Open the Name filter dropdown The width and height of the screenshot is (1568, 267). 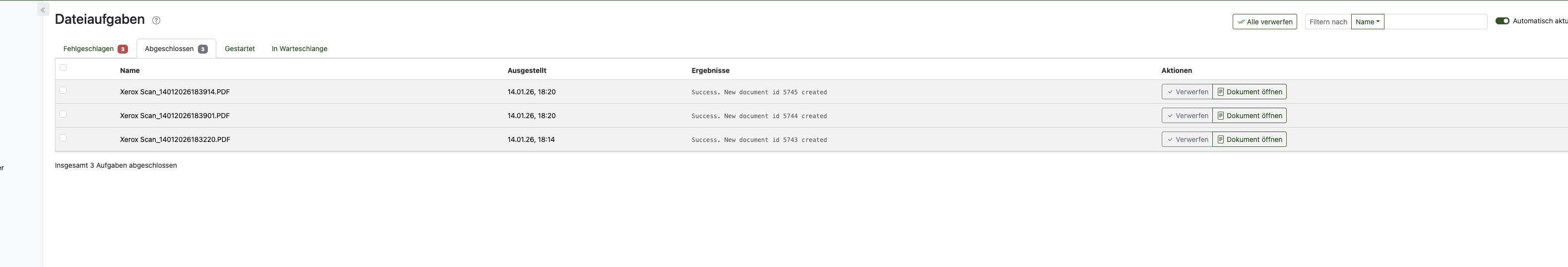pyautogui.click(x=1367, y=22)
